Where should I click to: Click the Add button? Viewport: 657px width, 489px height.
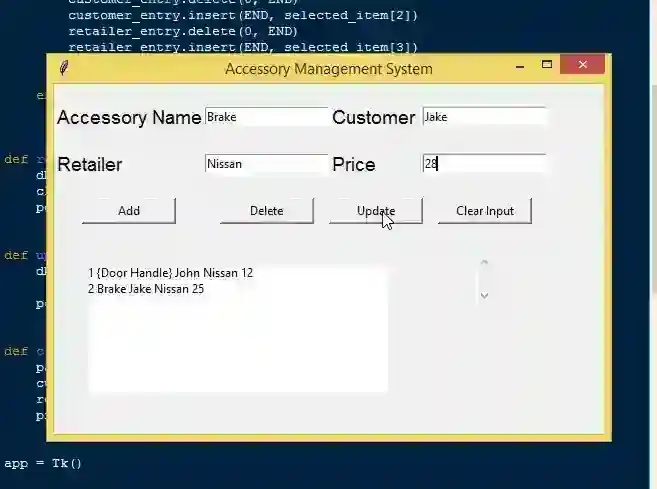point(129,211)
